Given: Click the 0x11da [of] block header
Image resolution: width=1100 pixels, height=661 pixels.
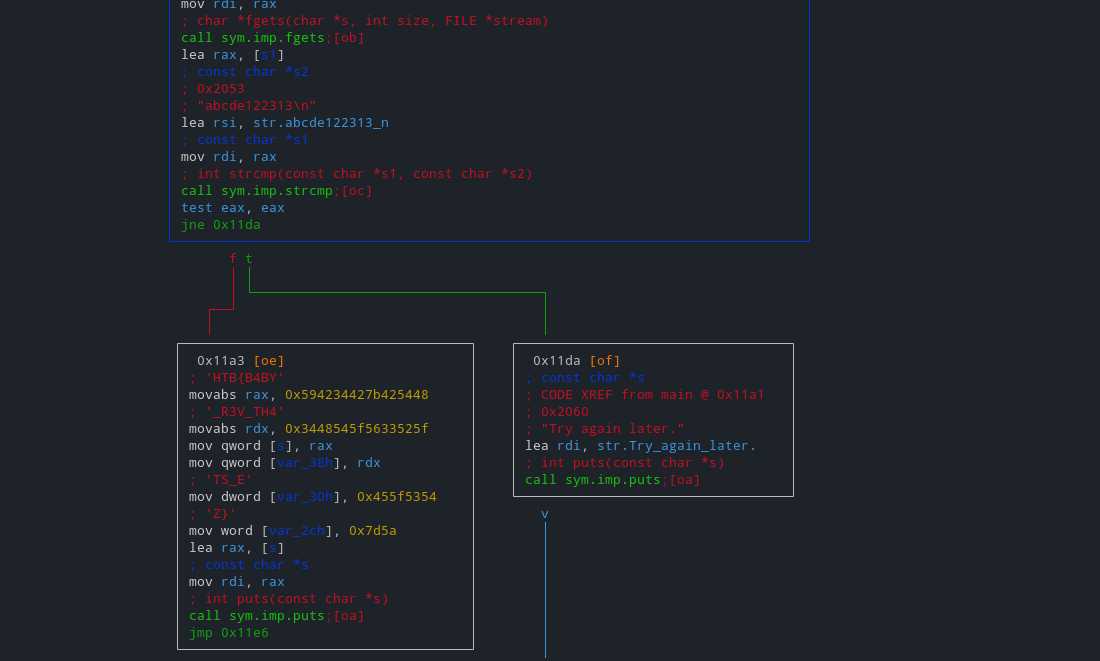Looking at the screenshot, I should [x=577, y=361].
